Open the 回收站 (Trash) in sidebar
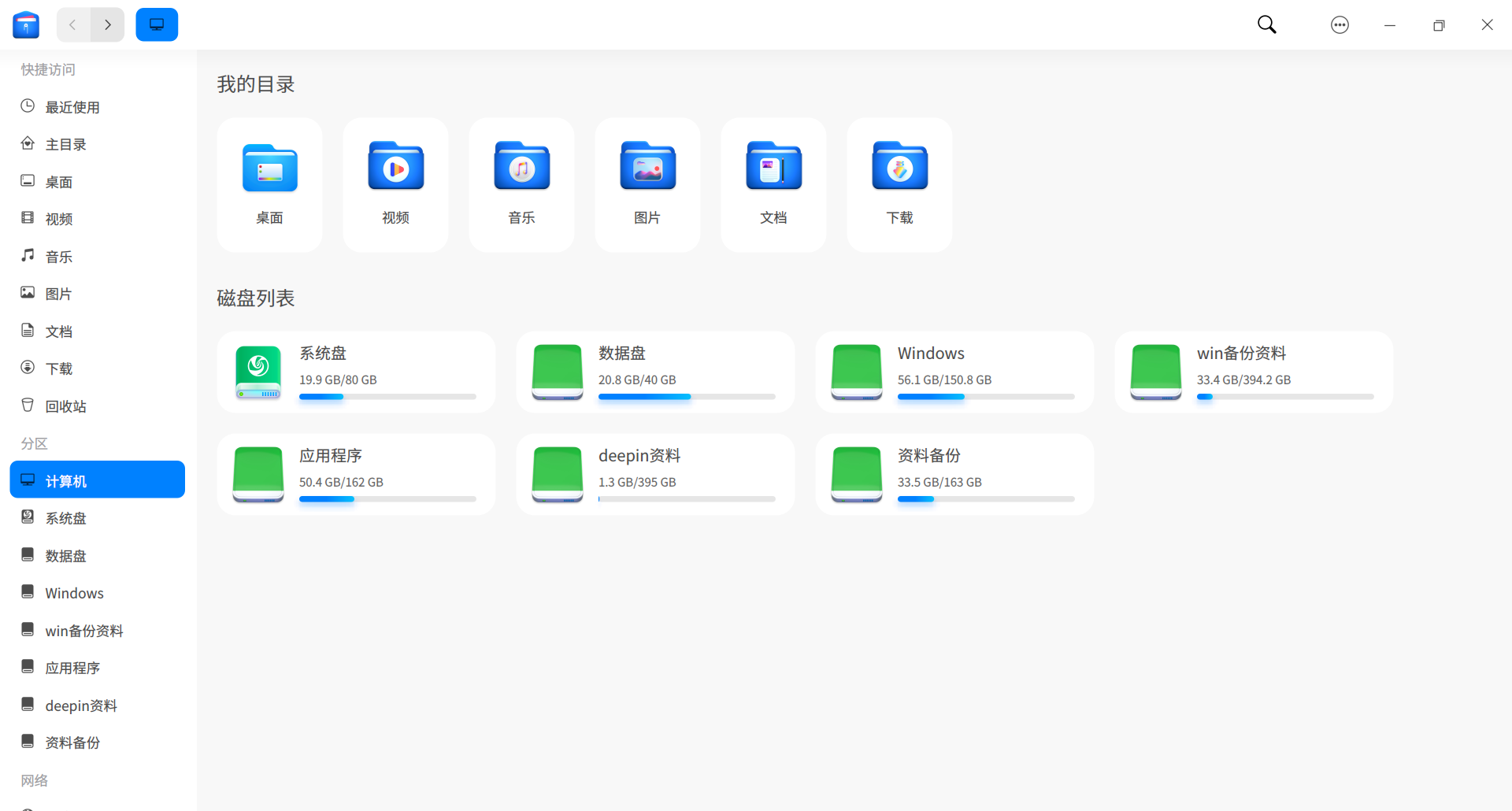Screen dimensions: 1512x811 pos(65,405)
